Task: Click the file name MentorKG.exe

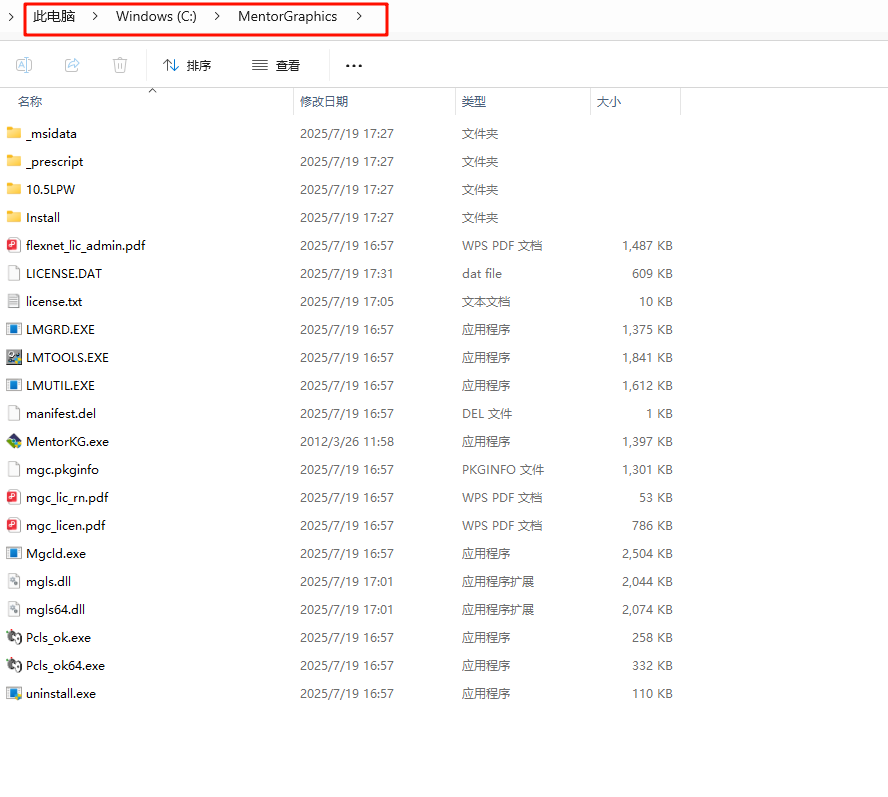Action: coord(67,442)
